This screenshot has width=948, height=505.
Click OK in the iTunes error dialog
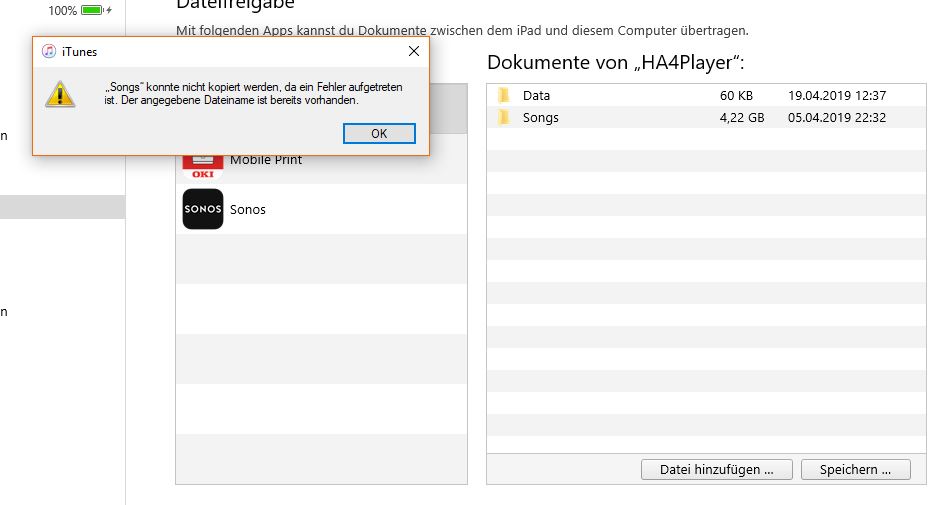click(379, 134)
